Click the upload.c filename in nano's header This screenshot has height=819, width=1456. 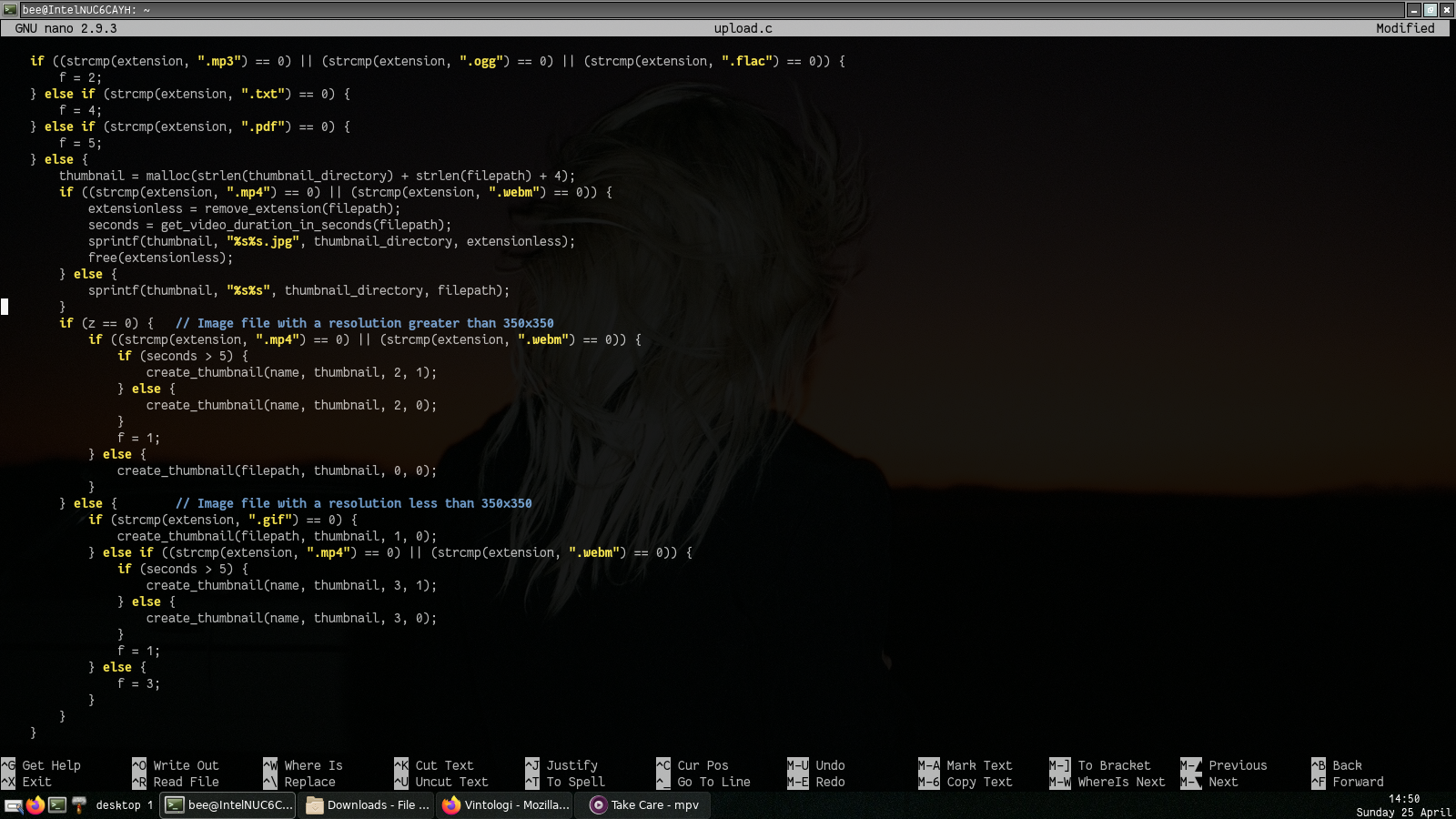[x=743, y=28]
